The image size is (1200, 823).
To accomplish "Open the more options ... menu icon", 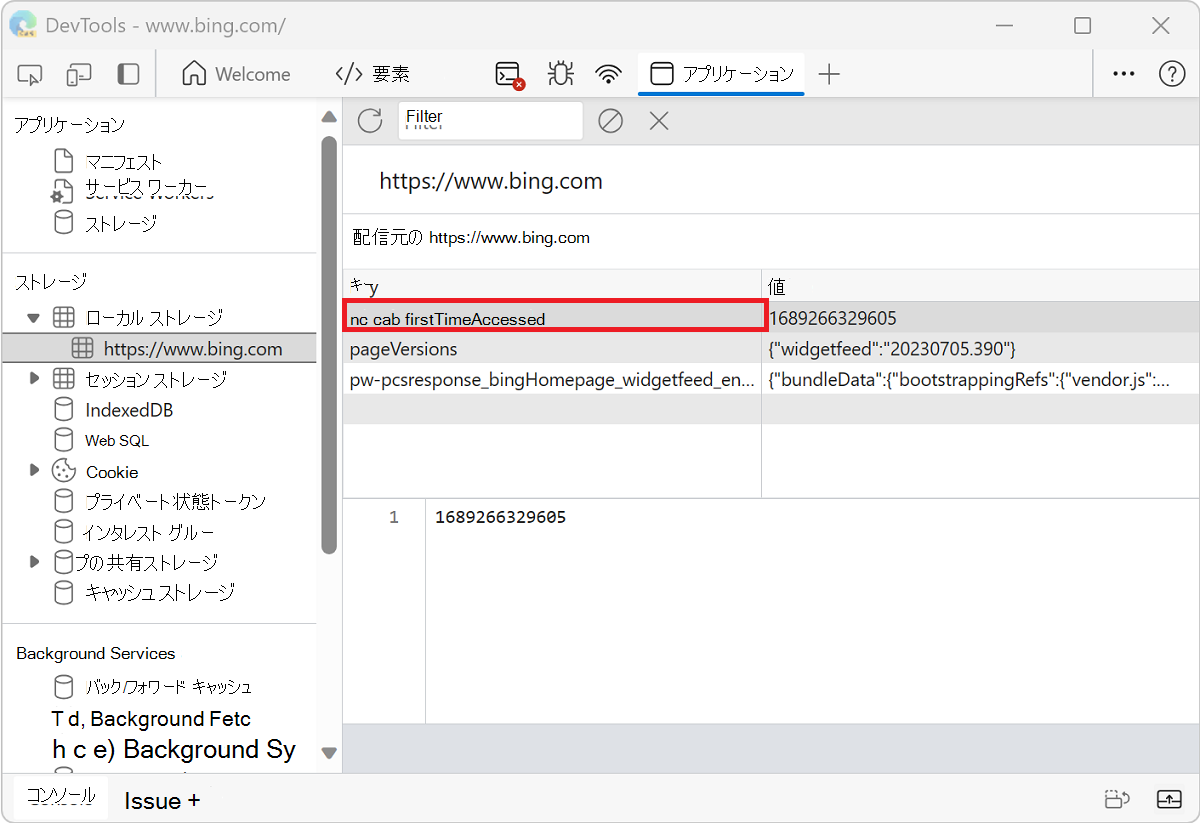I will [x=1123, y=73].
